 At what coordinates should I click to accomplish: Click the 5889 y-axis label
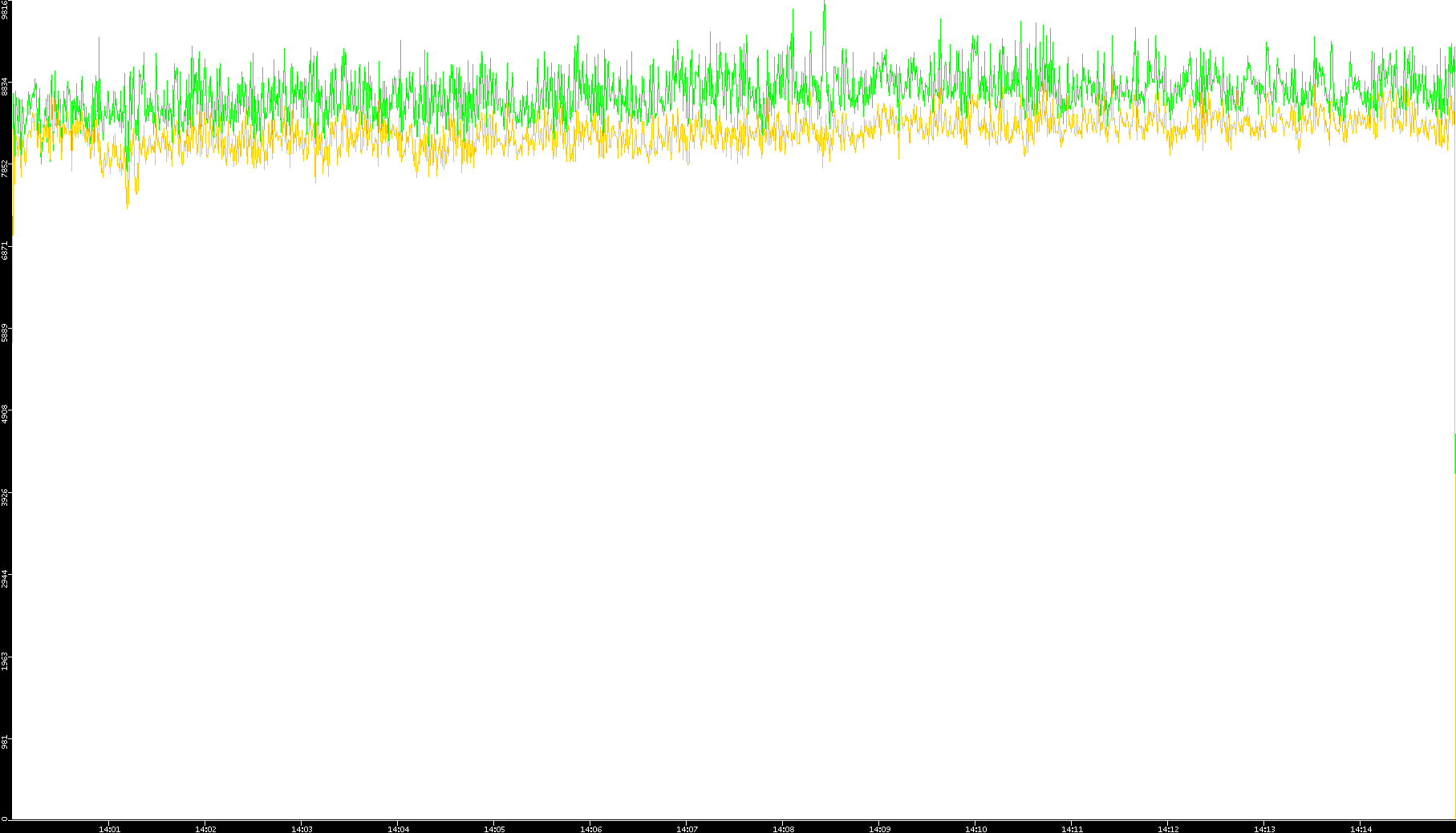point(5,333)
